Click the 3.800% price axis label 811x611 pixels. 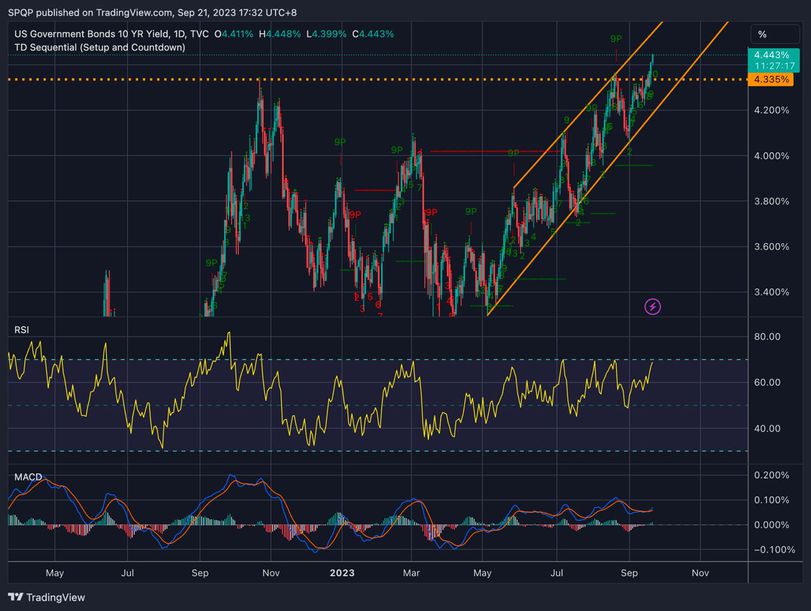point(771,201)
